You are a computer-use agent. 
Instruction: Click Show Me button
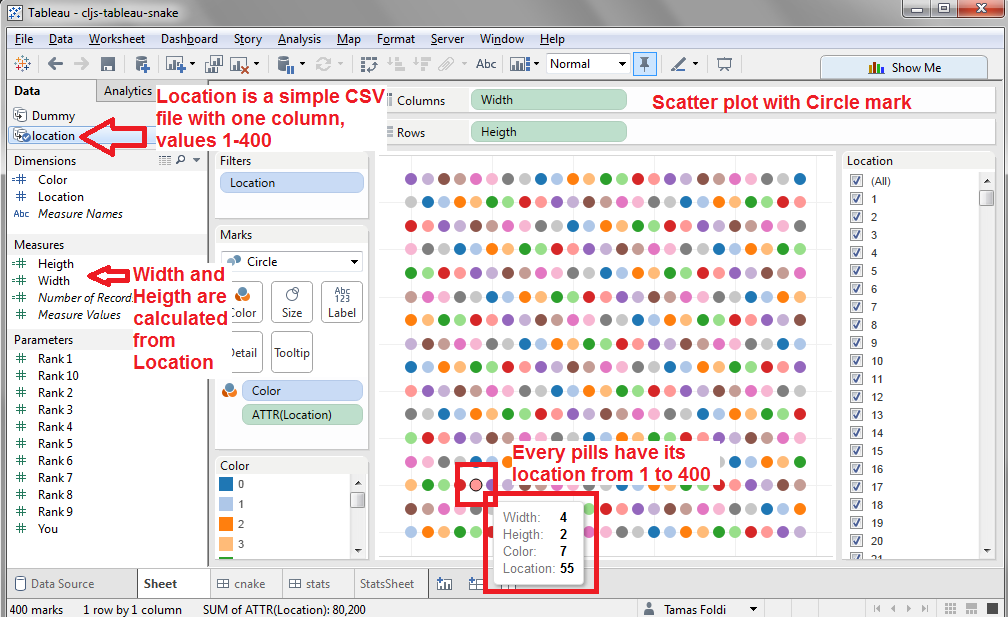tap(904, 67)
